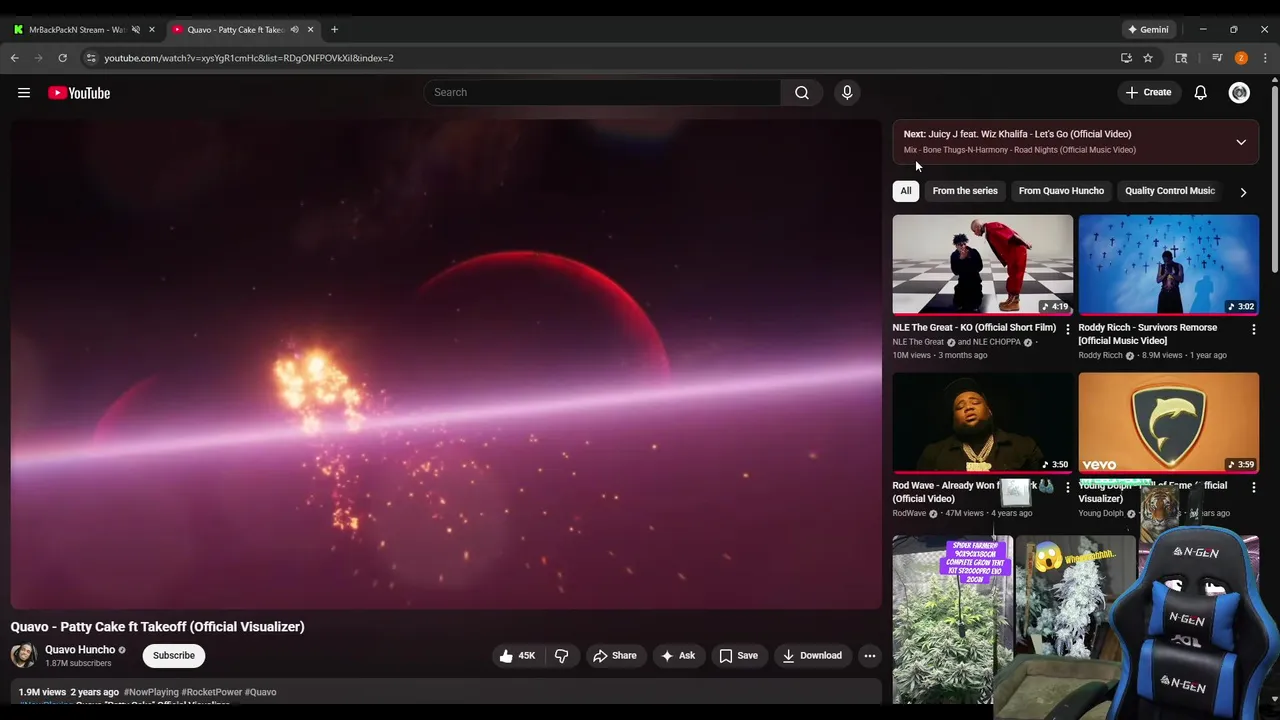Open options menu for NLE The Great video
Image resolution: width=1280 pixels, height=720 pixels.
click(x=1067, y=329)
